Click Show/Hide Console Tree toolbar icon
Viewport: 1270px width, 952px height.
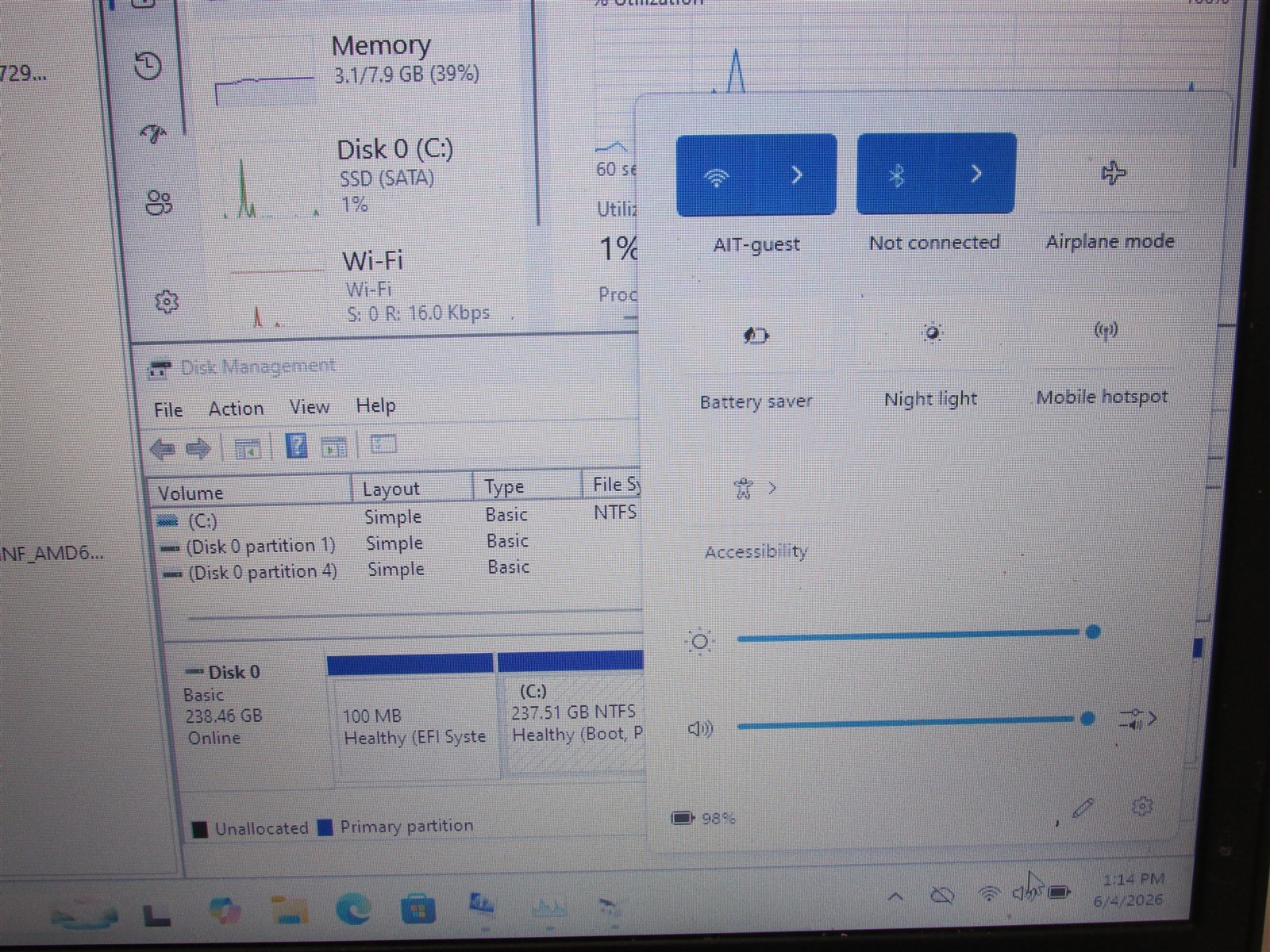click(248, 449)
